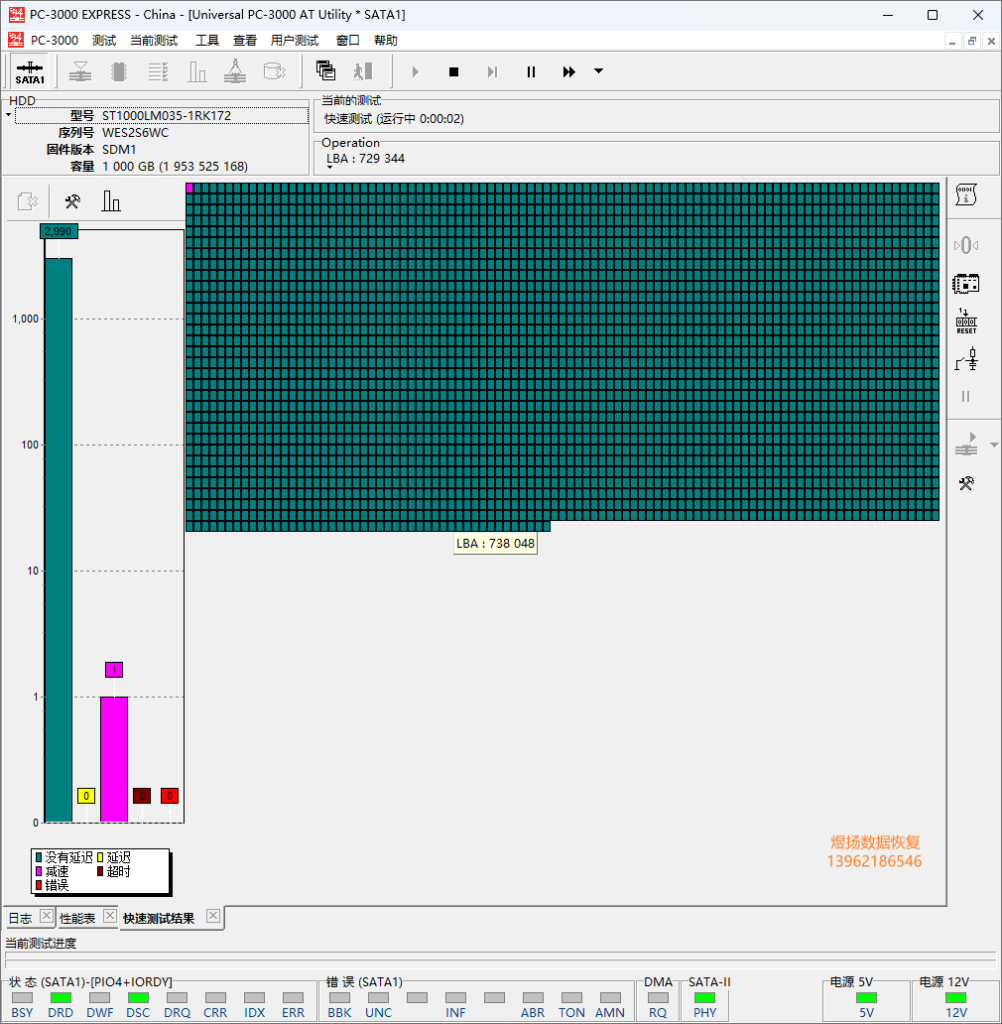The image size is (1002, 1024).
Task: Click the BSY status indicator
Action: (x=22, y=998)
